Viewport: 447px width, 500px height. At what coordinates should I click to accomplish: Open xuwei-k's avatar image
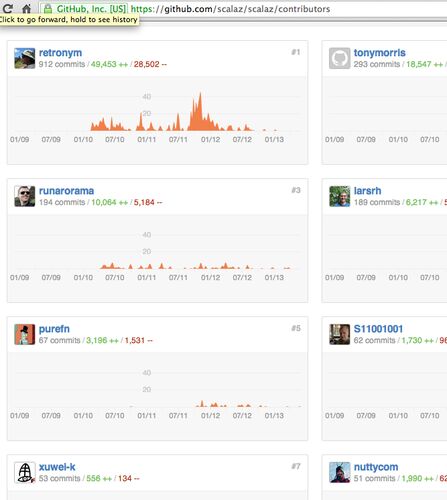pos(25,472)
